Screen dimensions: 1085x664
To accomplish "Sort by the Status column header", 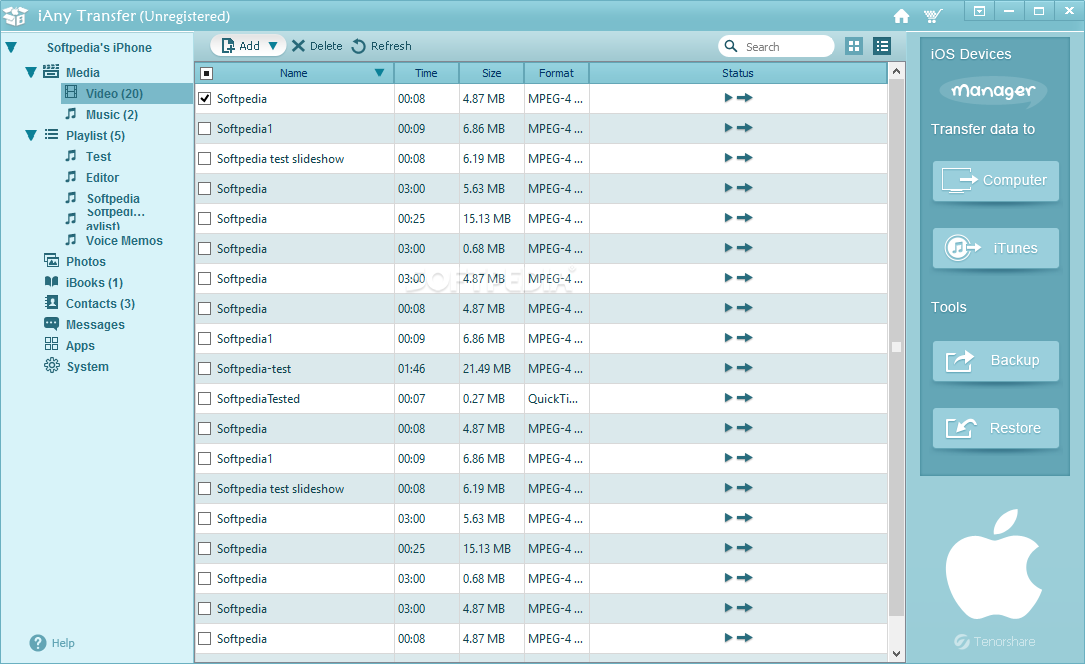I will 738,73.
